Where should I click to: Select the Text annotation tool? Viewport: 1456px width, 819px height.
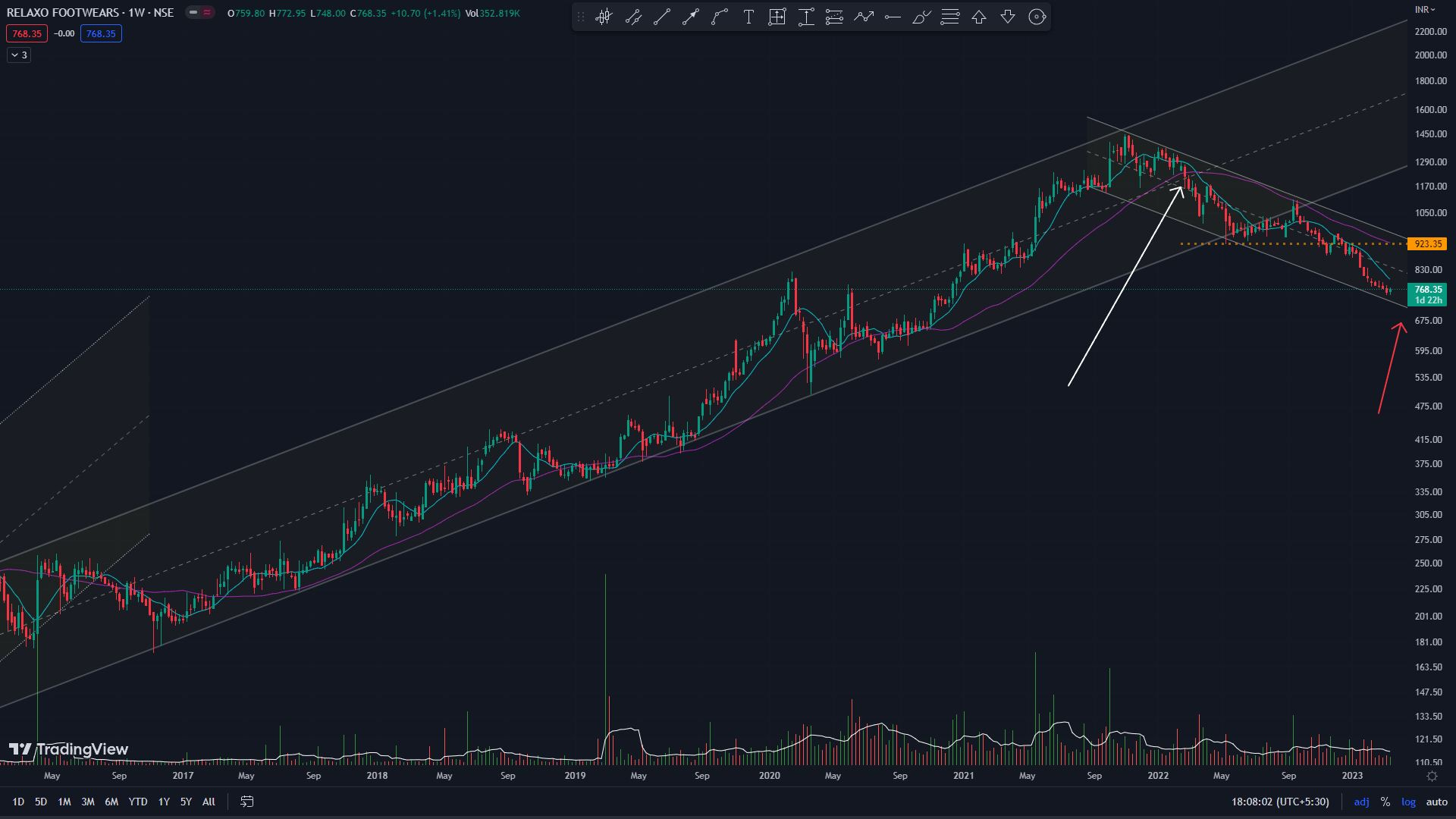(748, 17)
